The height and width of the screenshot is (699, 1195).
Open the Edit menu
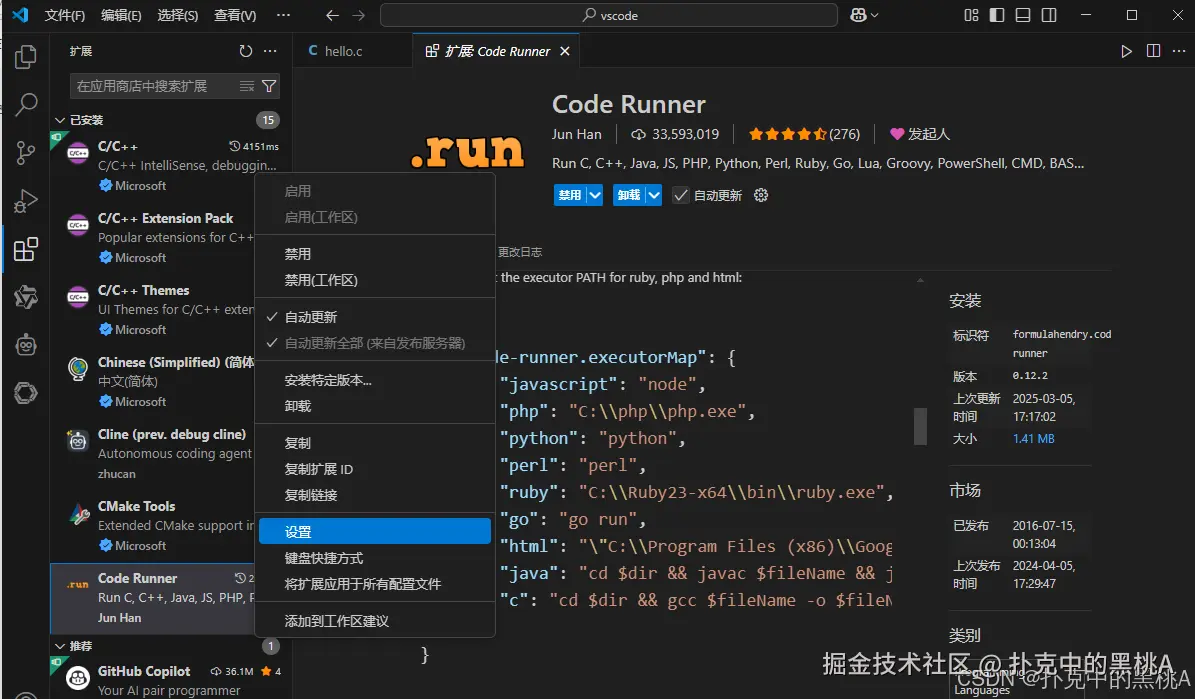pos(121,15)
